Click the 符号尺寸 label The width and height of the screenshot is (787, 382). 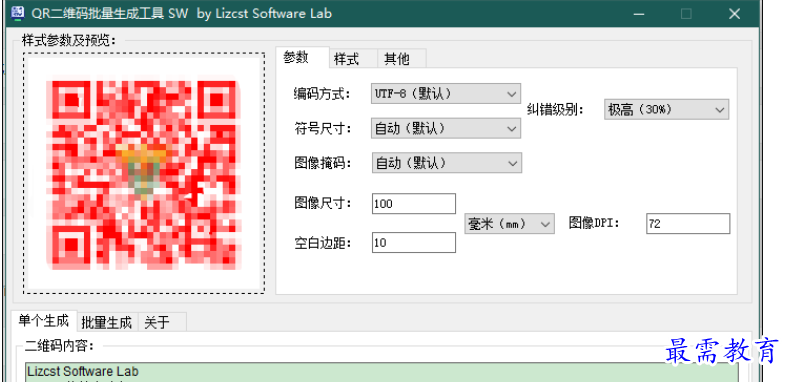[x=323, y=129]
